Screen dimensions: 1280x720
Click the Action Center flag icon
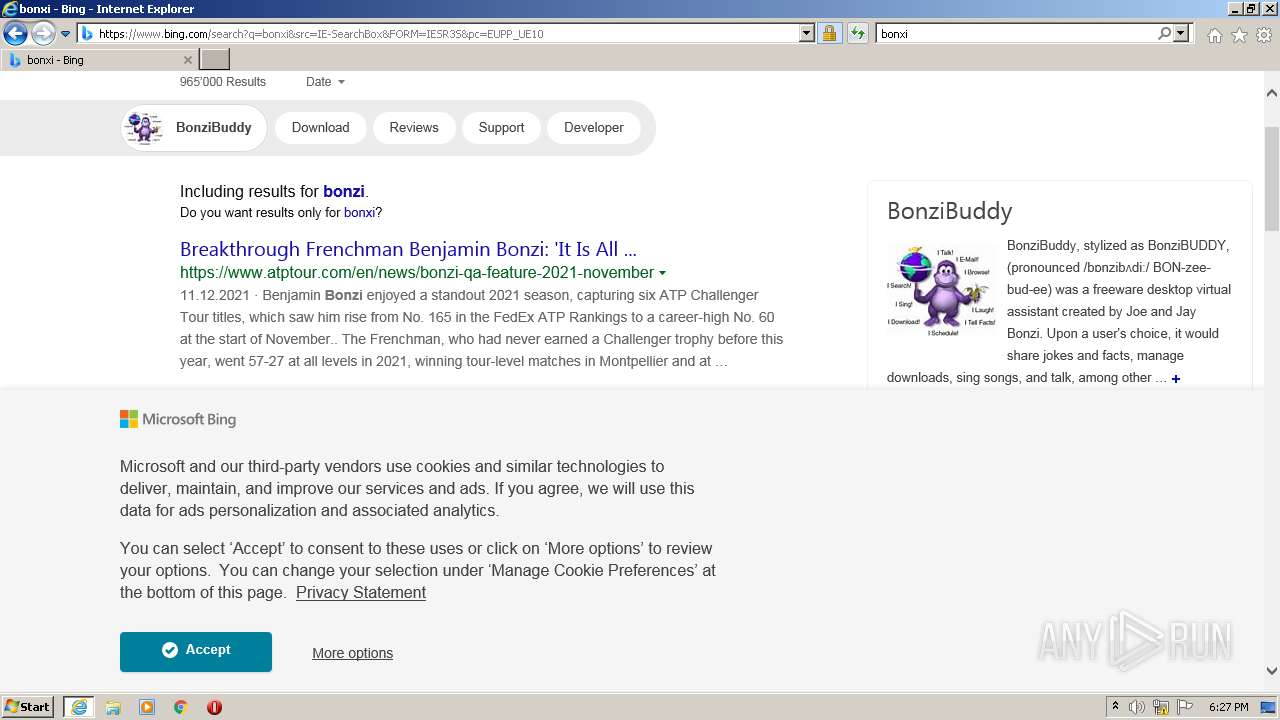1185,707
